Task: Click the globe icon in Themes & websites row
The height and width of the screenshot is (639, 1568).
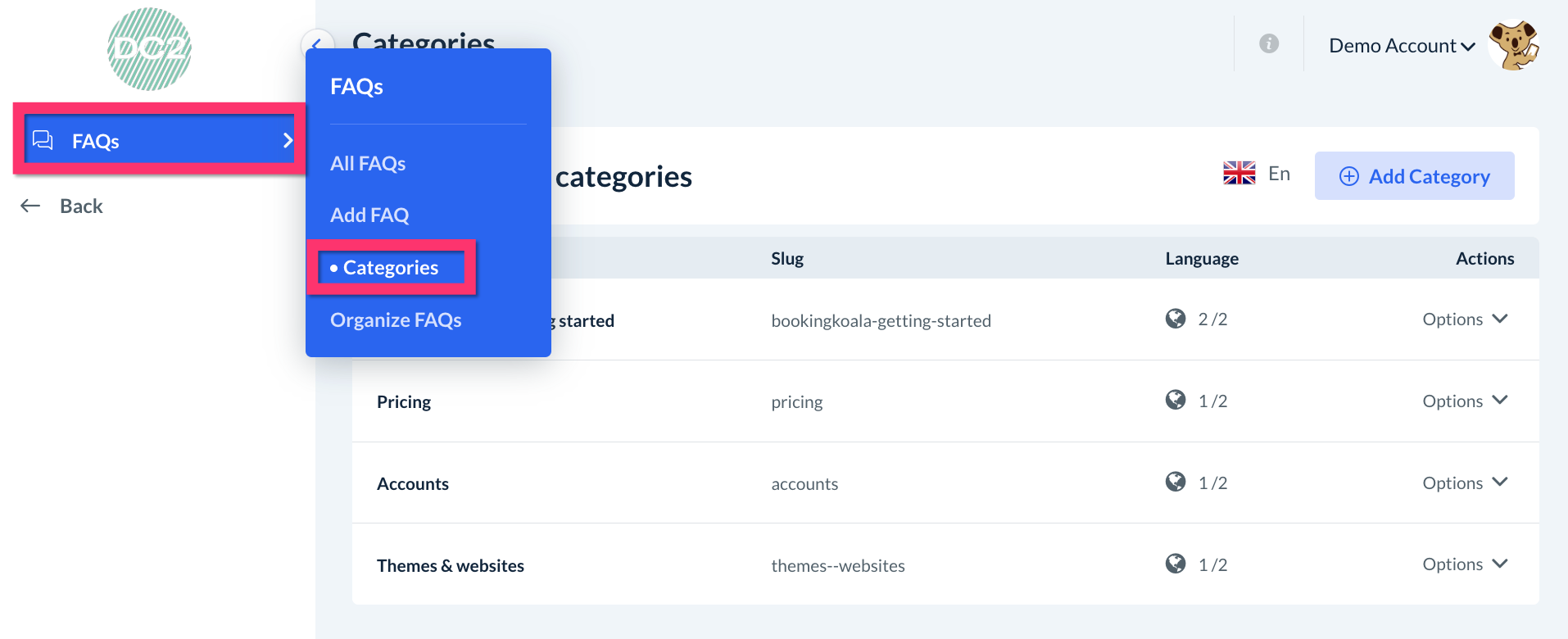Action: coord(1176,564)
